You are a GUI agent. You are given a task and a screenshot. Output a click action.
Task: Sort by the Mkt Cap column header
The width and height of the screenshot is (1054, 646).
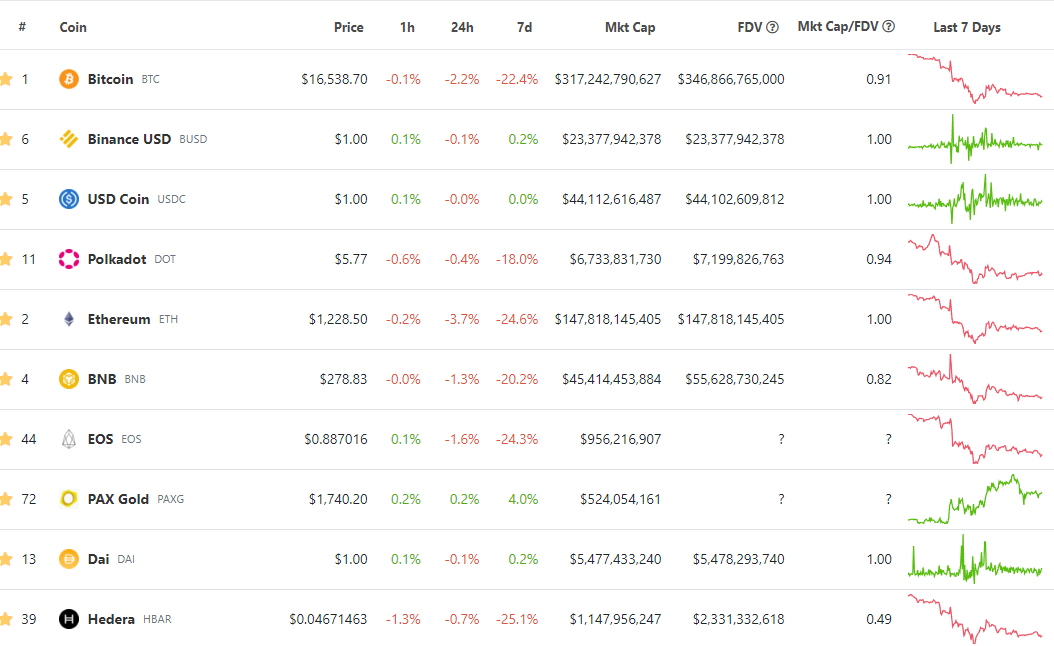[x=630, y=27]
